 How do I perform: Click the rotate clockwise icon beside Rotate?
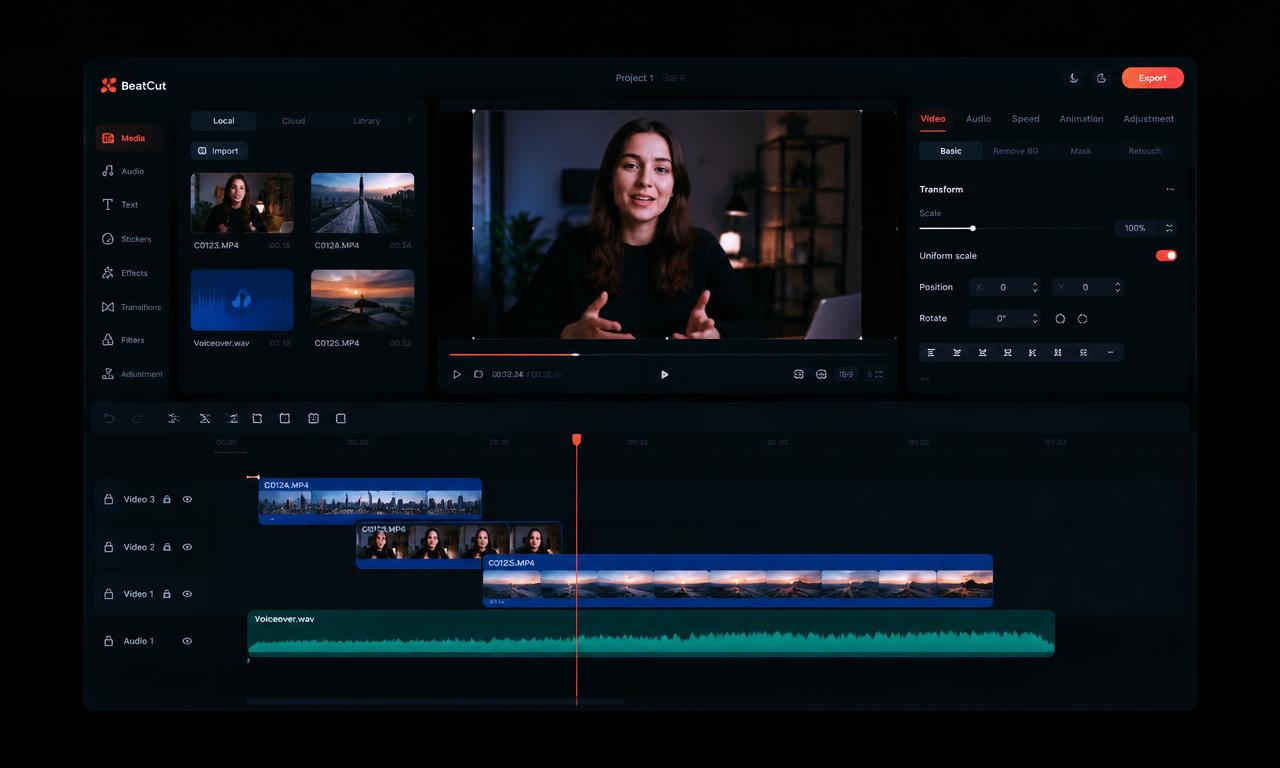1082,319
